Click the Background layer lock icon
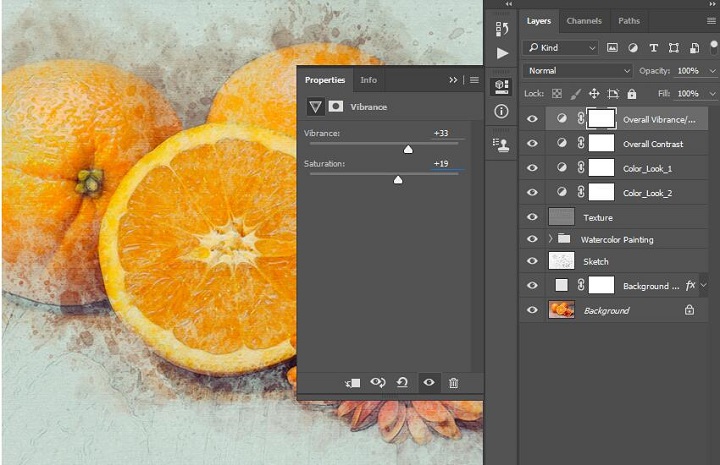 [689, 310]
